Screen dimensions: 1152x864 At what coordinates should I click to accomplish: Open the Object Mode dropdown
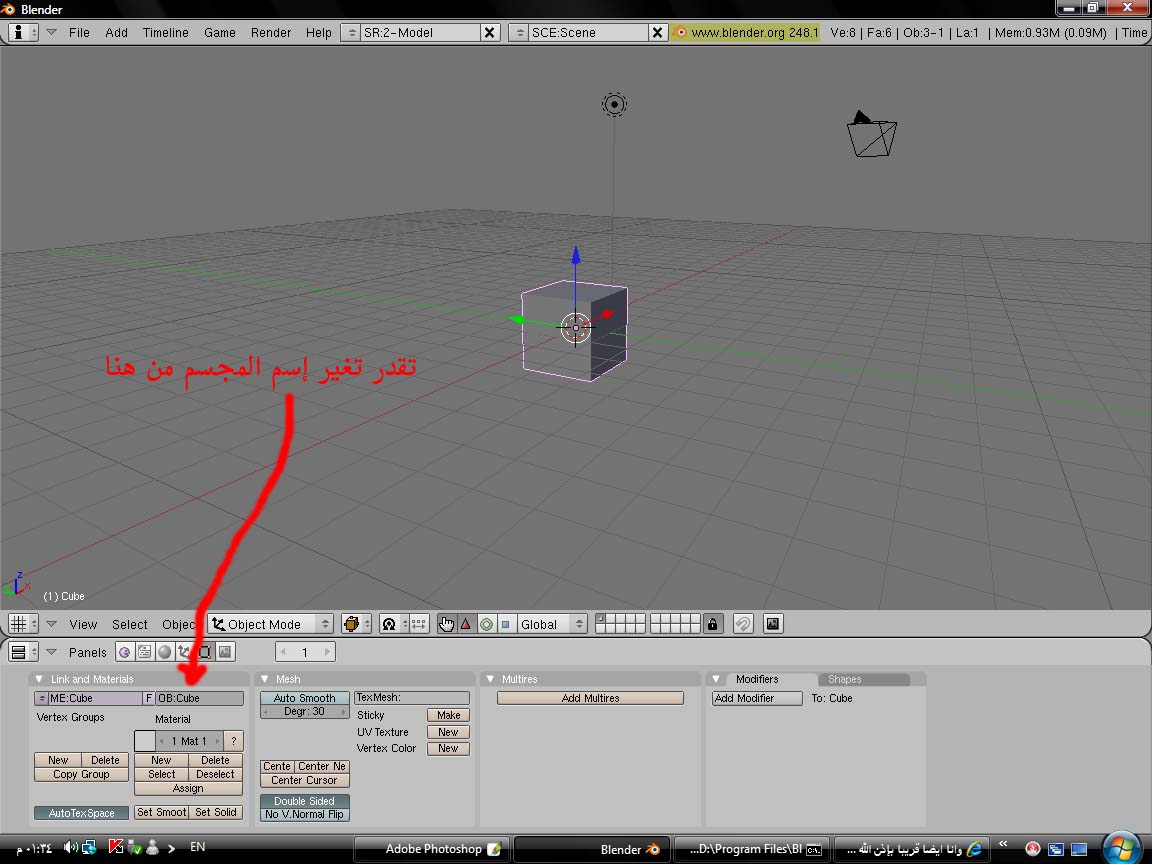click(270, 624)
